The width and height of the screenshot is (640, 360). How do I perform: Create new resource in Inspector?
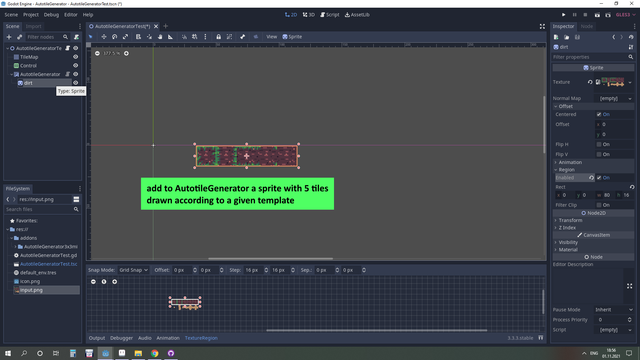click(556, 37)
